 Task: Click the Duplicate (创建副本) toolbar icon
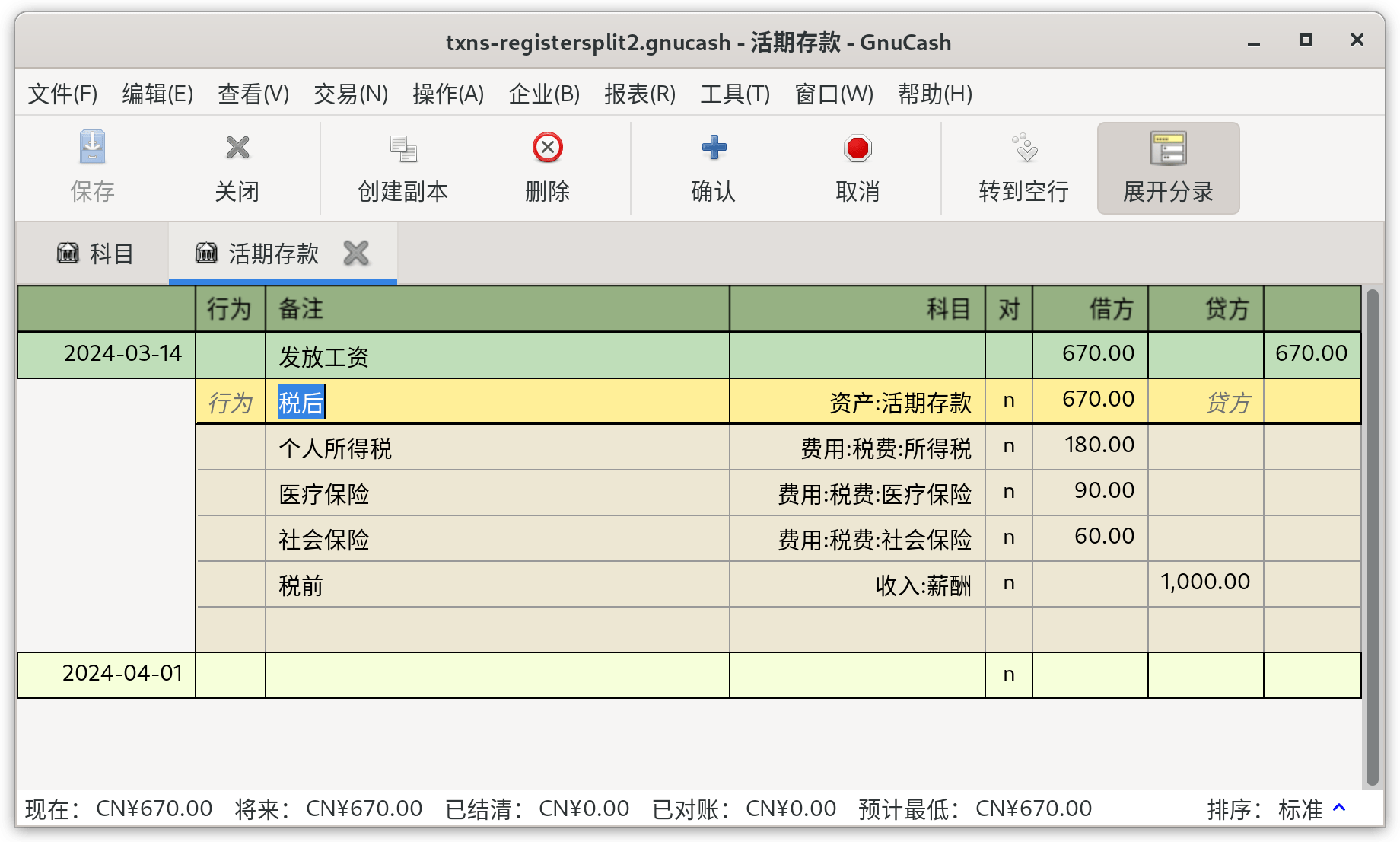[402, 148]
